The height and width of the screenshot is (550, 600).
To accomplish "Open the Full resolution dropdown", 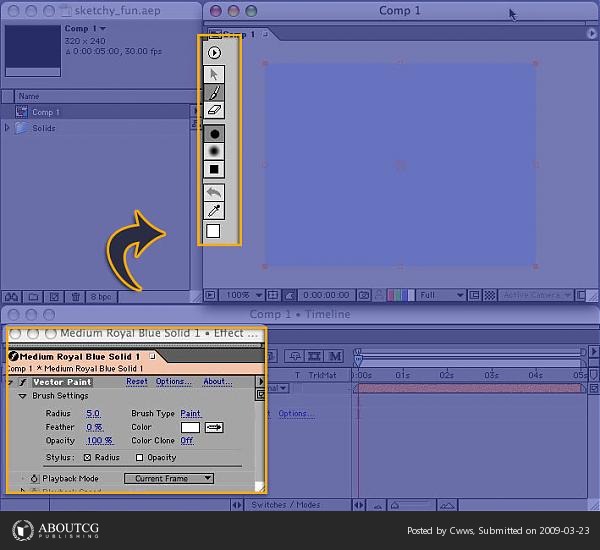I will [x=441, y=295].
